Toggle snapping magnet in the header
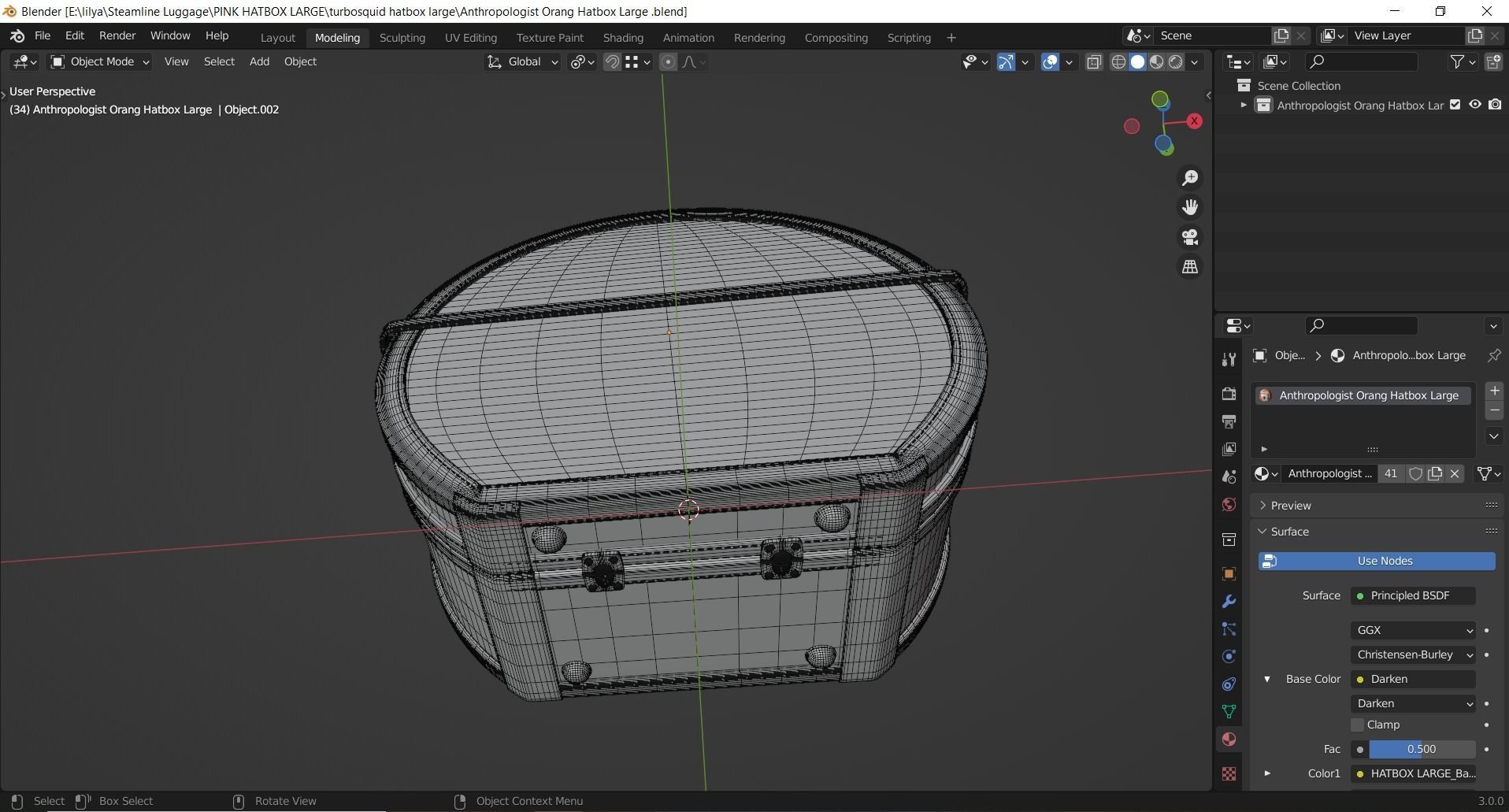Viewport: 1509px width, 812px height. (x=612, y=61)
